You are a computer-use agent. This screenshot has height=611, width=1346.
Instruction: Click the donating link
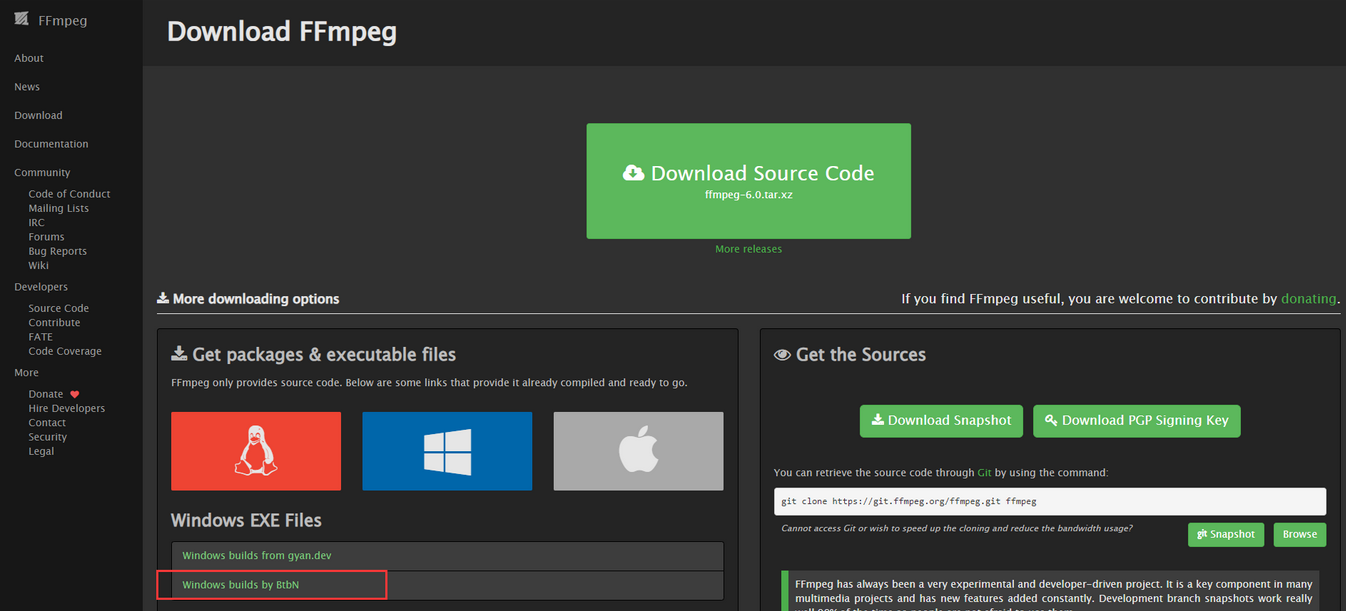pyautogui.click(x=1309, y=298)
